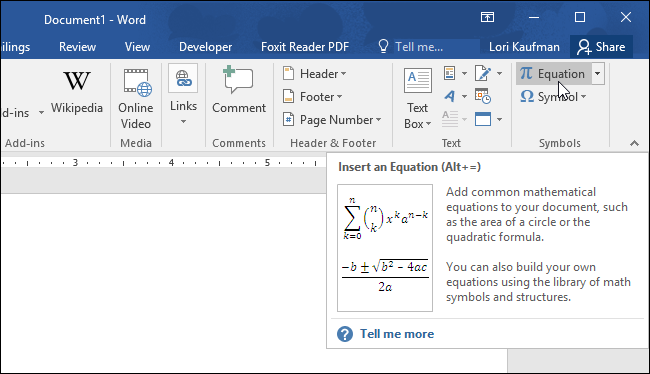650x374 pixels.
Task: Expand the Object dropdown arrow
Action: [499, 119]
